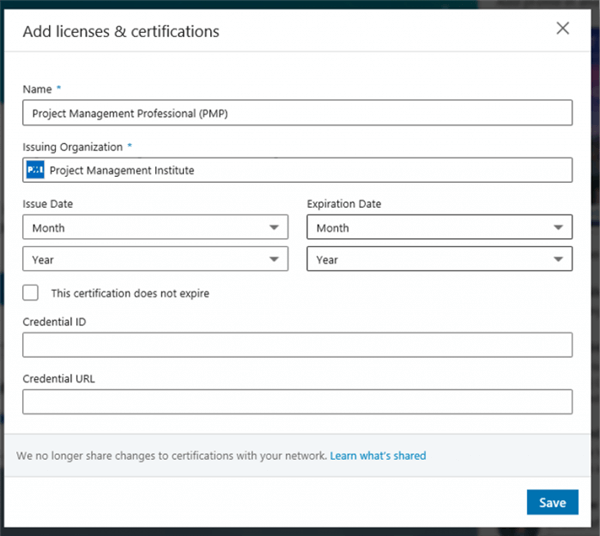
Task: Click the 'Expiration Date' label
Action: pos(344,204)
